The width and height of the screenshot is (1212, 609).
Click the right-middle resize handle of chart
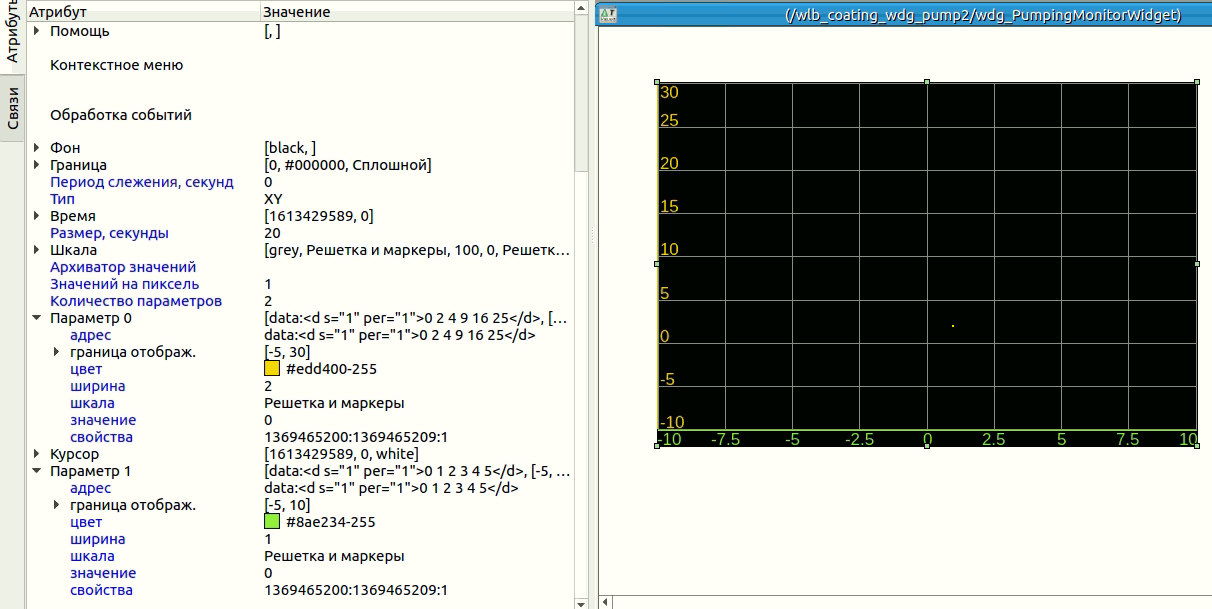1197,264
